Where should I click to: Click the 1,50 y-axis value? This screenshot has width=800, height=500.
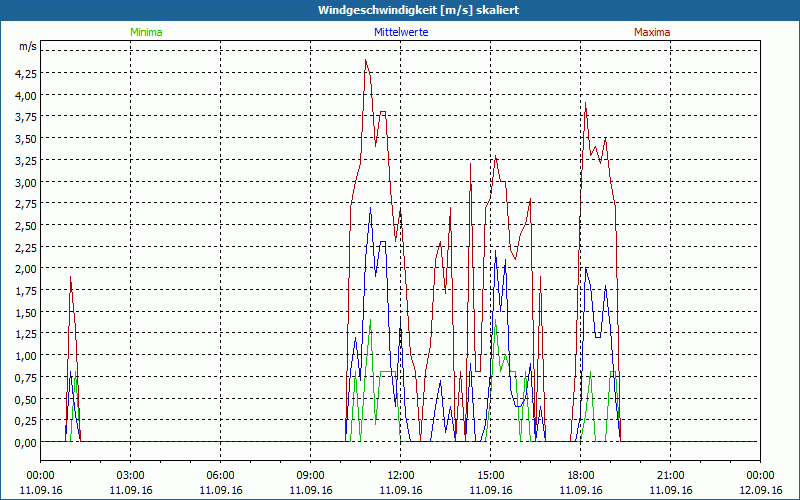[x=26, y=312]
